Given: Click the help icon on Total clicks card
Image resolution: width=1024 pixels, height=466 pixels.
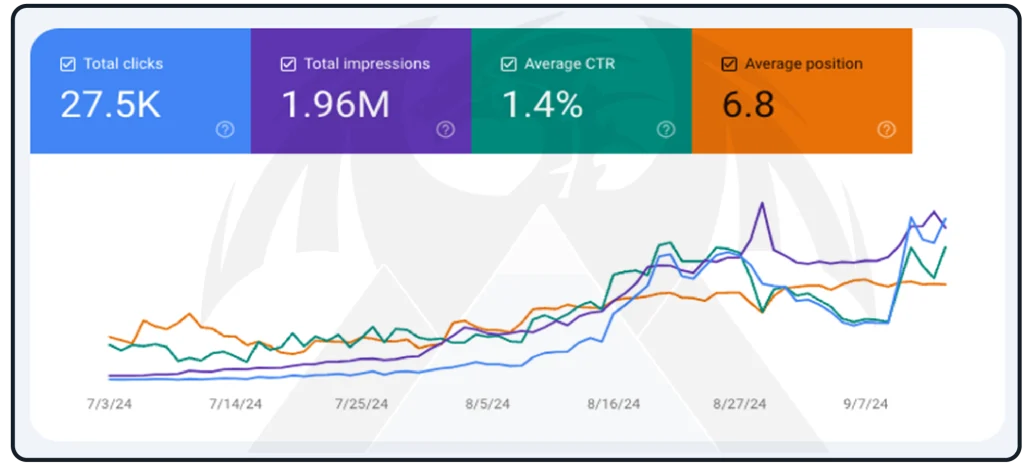Looking at the screenshot, I should tap(225, 129).
